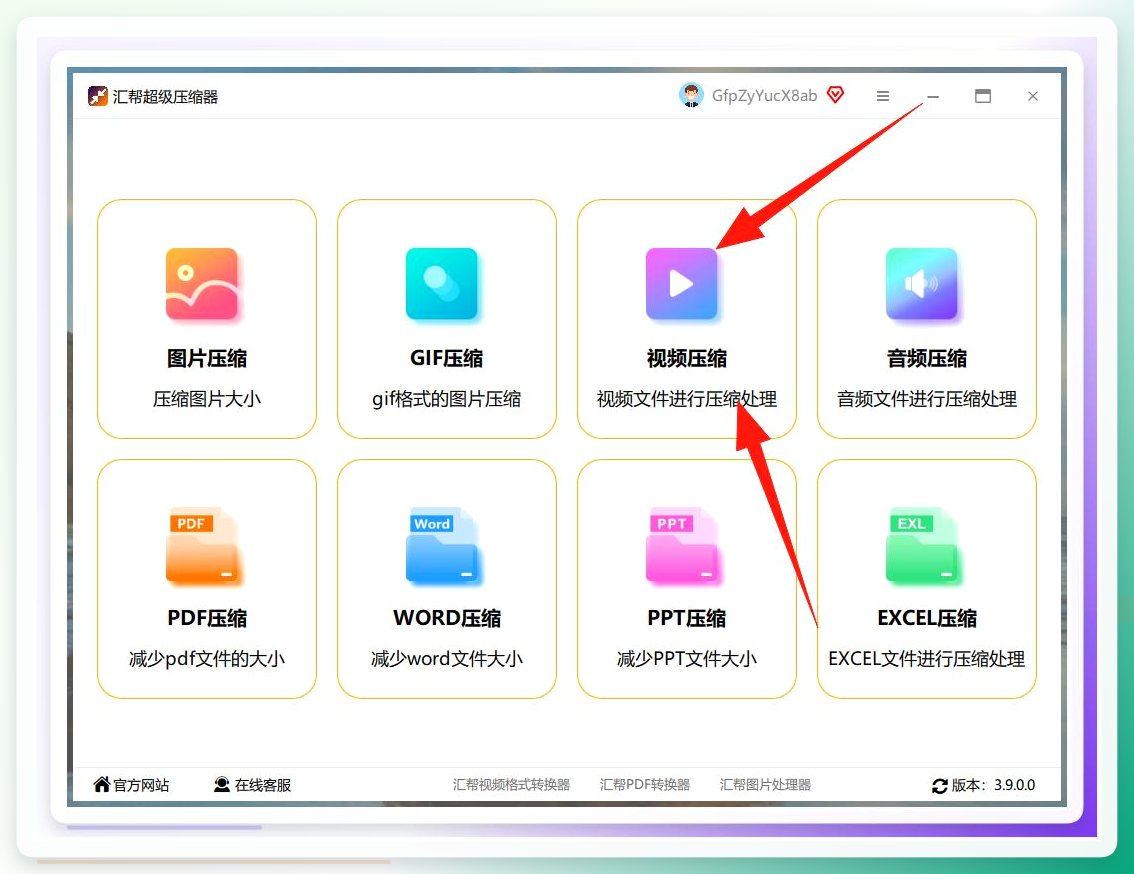Select the 音频压缩 title text
1134x874 pixels.
[926, 358]
